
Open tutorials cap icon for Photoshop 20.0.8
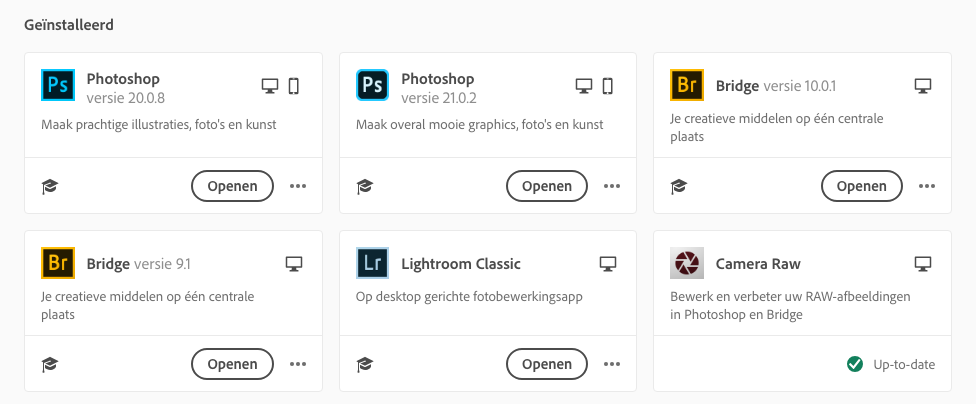click(x=49, y=186)
